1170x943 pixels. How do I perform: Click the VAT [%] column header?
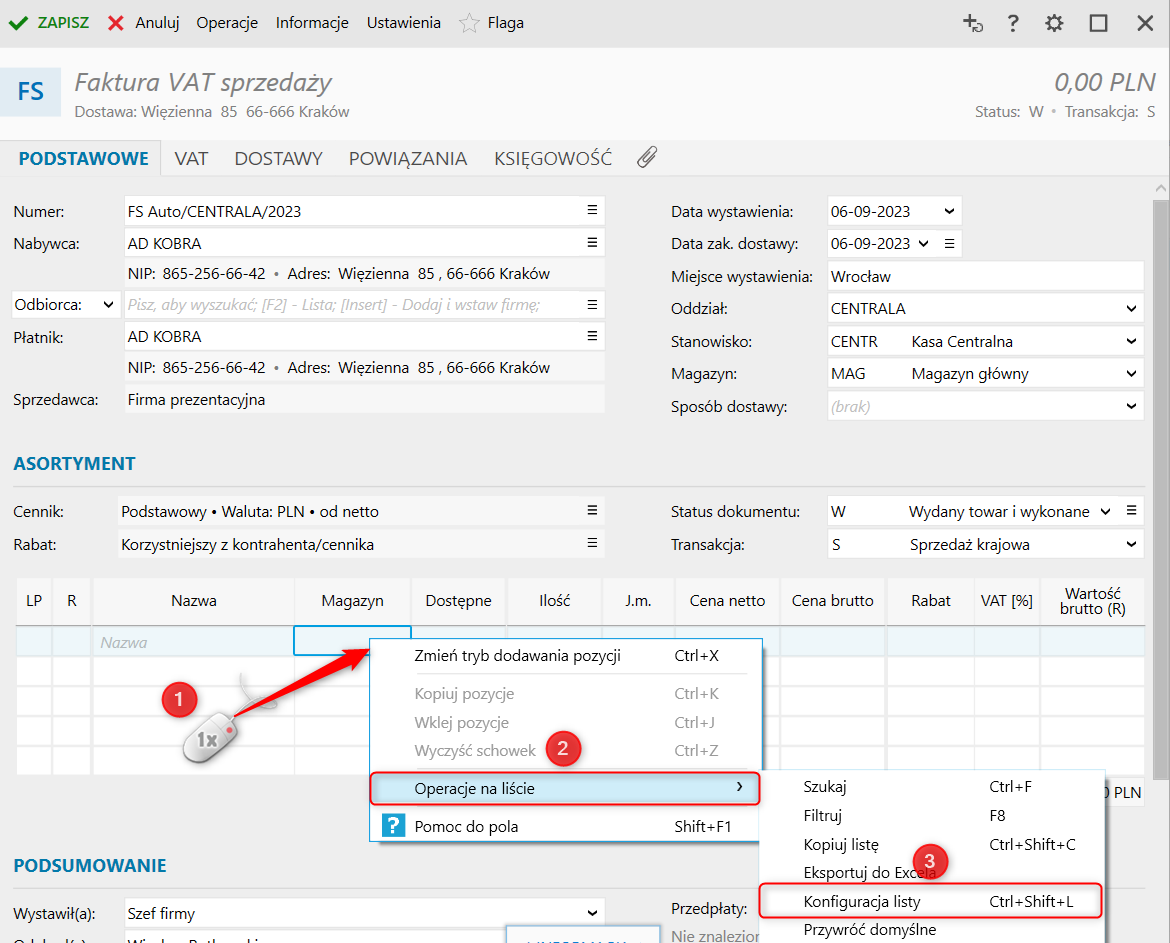pyautogui.click(x=1007, y=601)
